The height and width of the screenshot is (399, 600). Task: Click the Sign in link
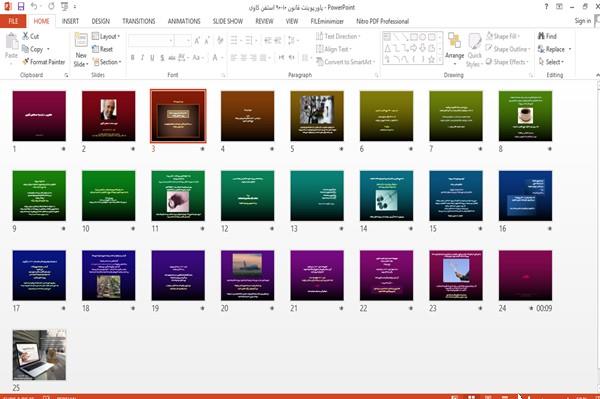tap(582, 21)
